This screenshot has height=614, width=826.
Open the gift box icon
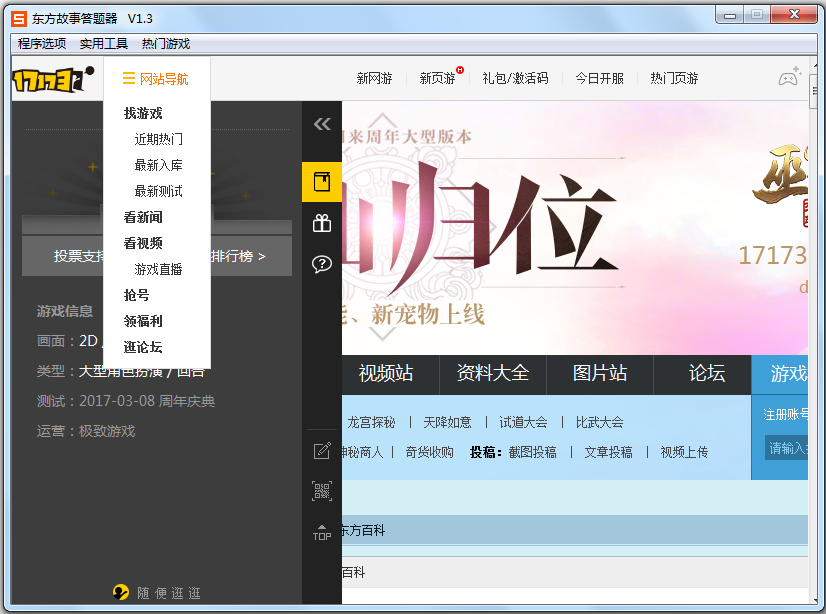[x=321, y=223]
